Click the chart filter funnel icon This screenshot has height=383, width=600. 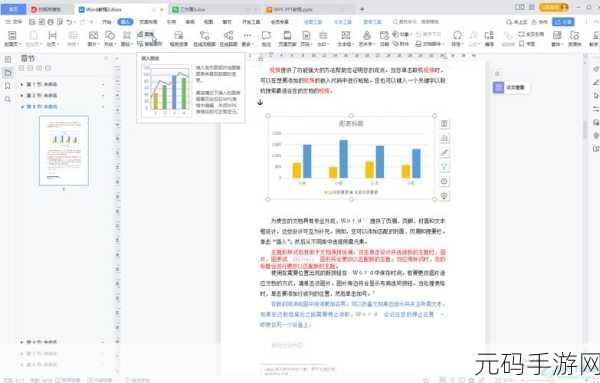[444, 167]
